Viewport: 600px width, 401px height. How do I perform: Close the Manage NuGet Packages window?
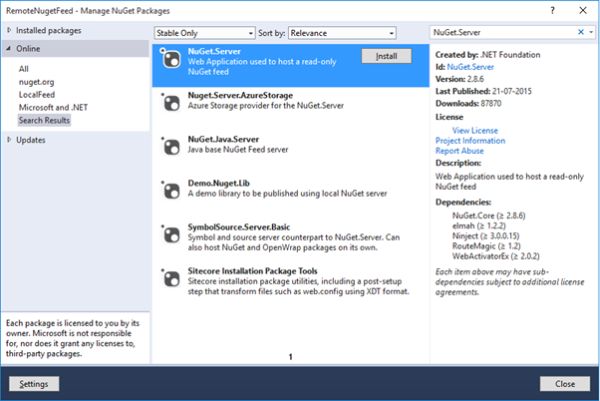click(583, 10)
